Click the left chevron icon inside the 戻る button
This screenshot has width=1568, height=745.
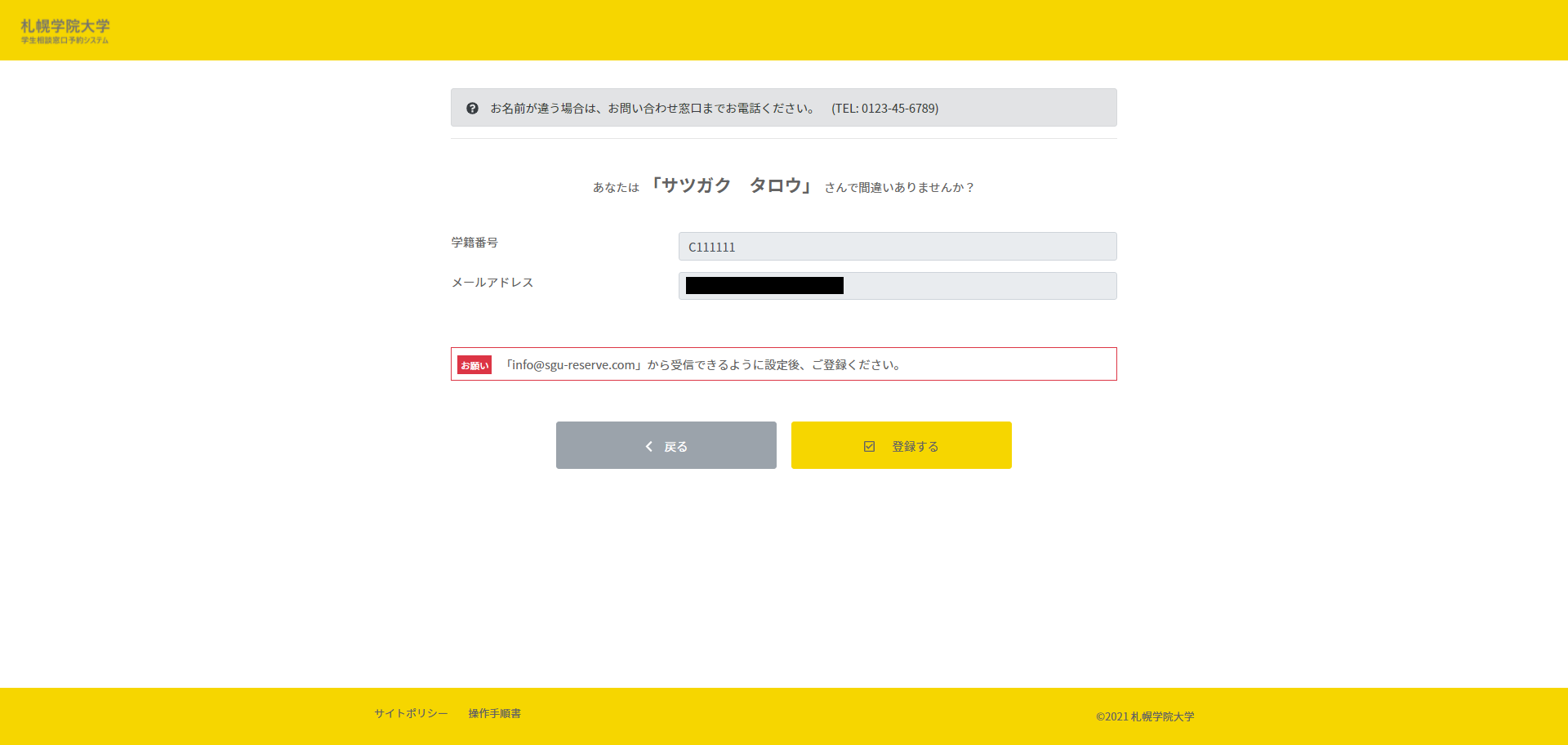click(649, 446)
